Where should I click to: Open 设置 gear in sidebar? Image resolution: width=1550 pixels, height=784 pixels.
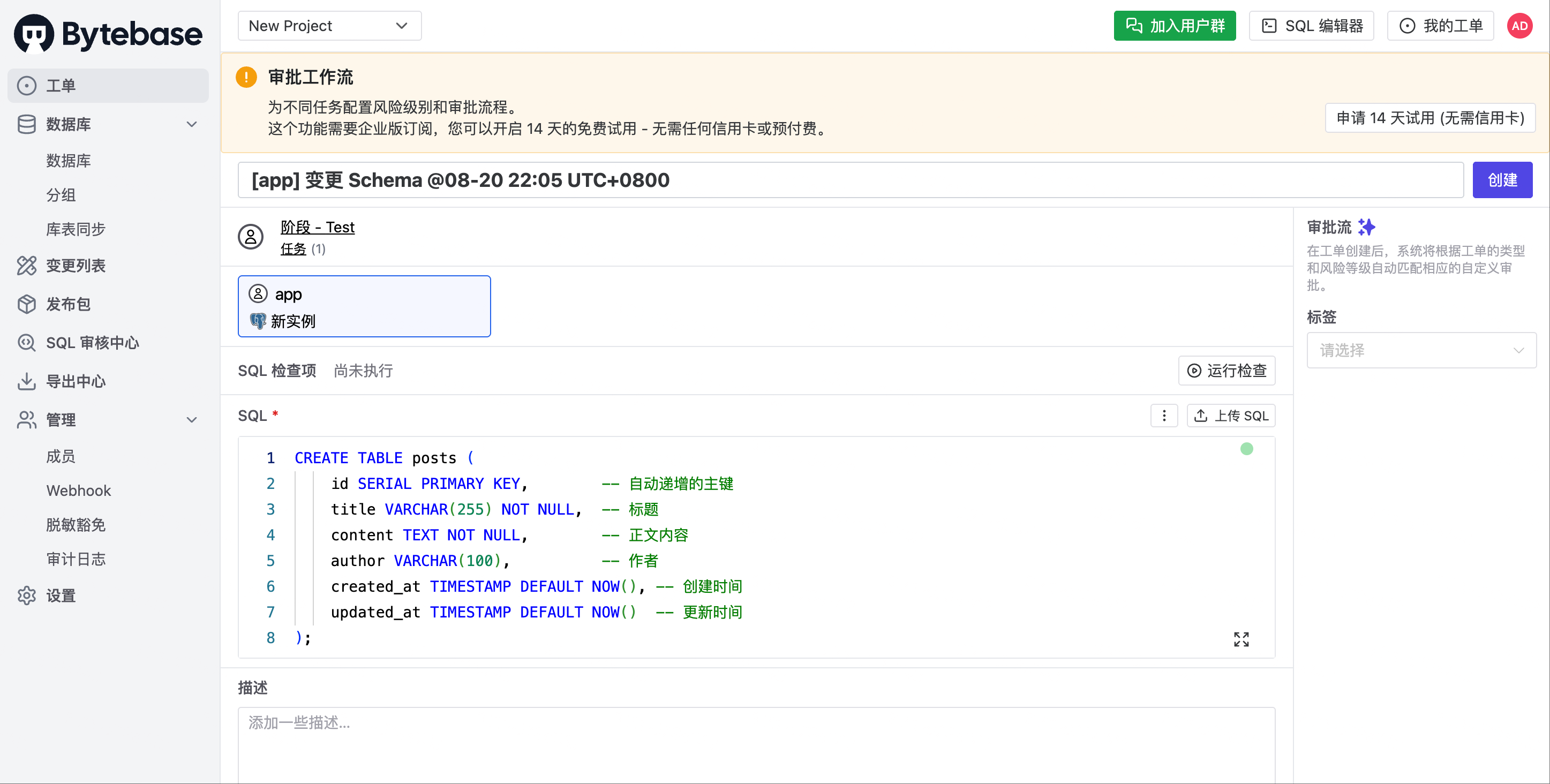pos(108,595)
